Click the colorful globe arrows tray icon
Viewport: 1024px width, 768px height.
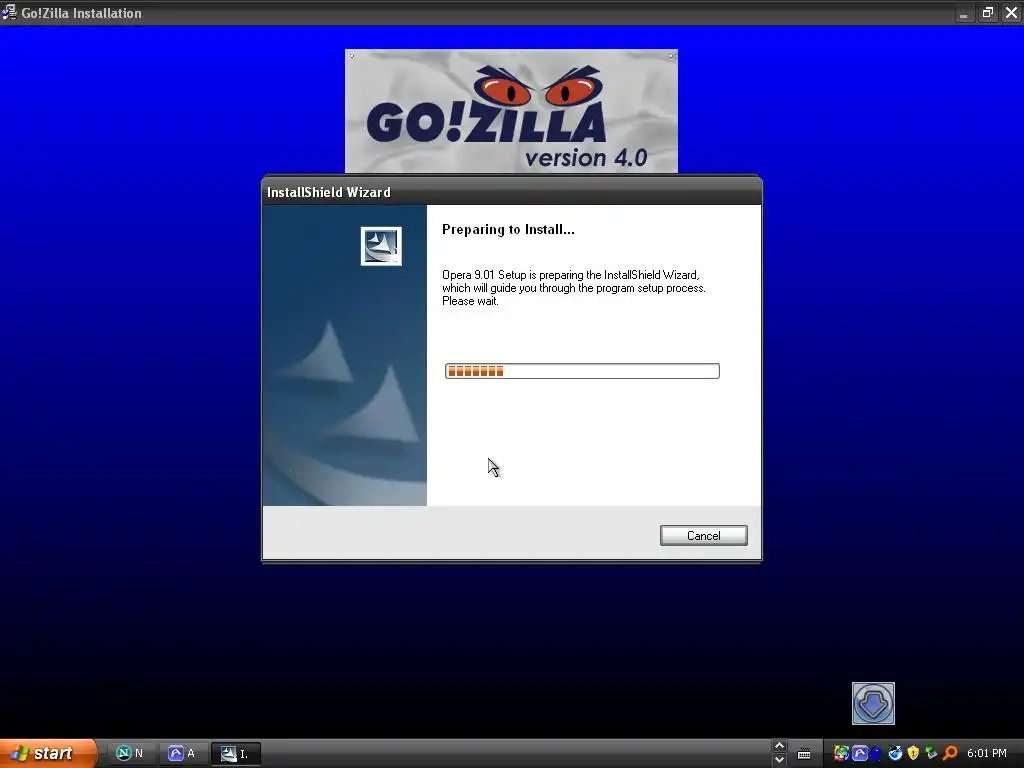click(x=842, y=754)
